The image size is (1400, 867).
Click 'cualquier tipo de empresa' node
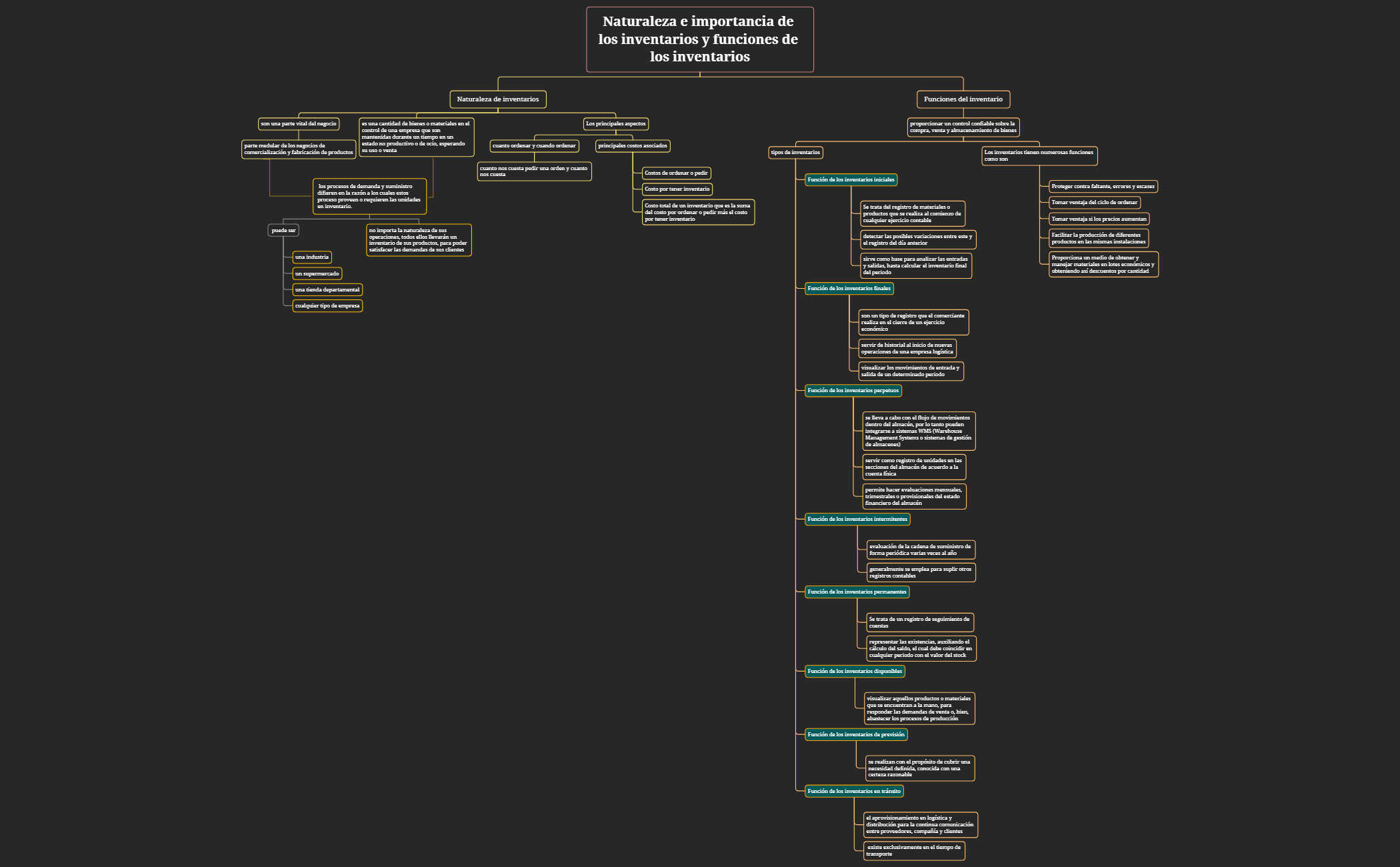point(327,306)
